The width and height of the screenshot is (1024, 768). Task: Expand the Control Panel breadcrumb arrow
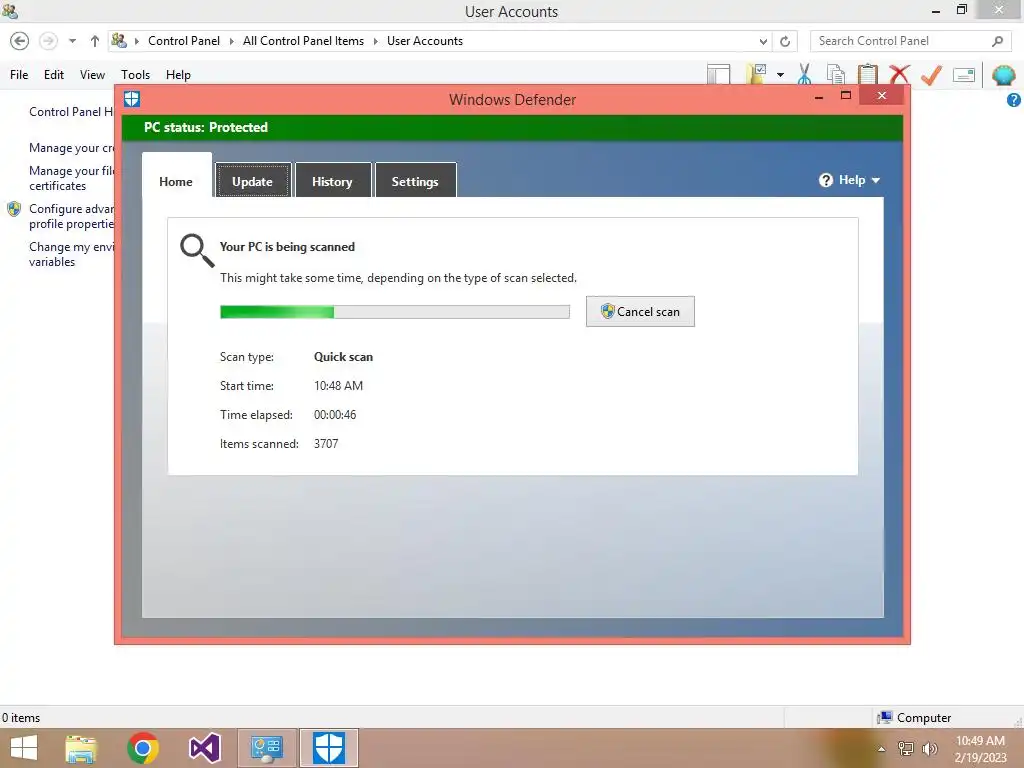[231, 41]
